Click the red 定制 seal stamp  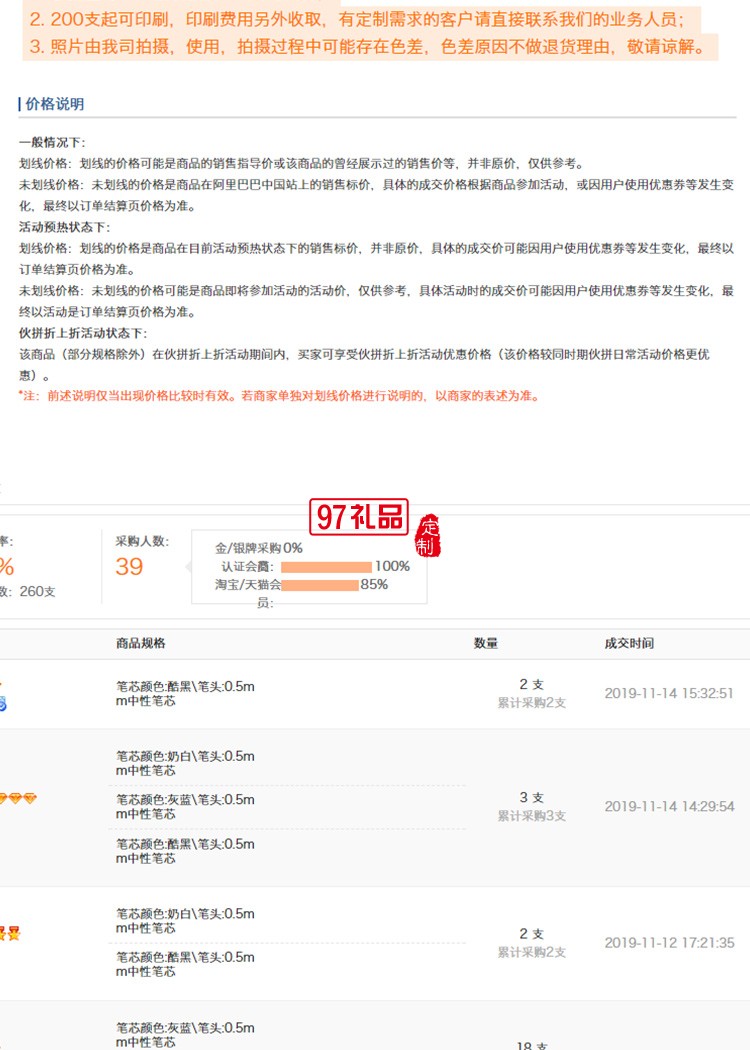click(x=429, y=537)
